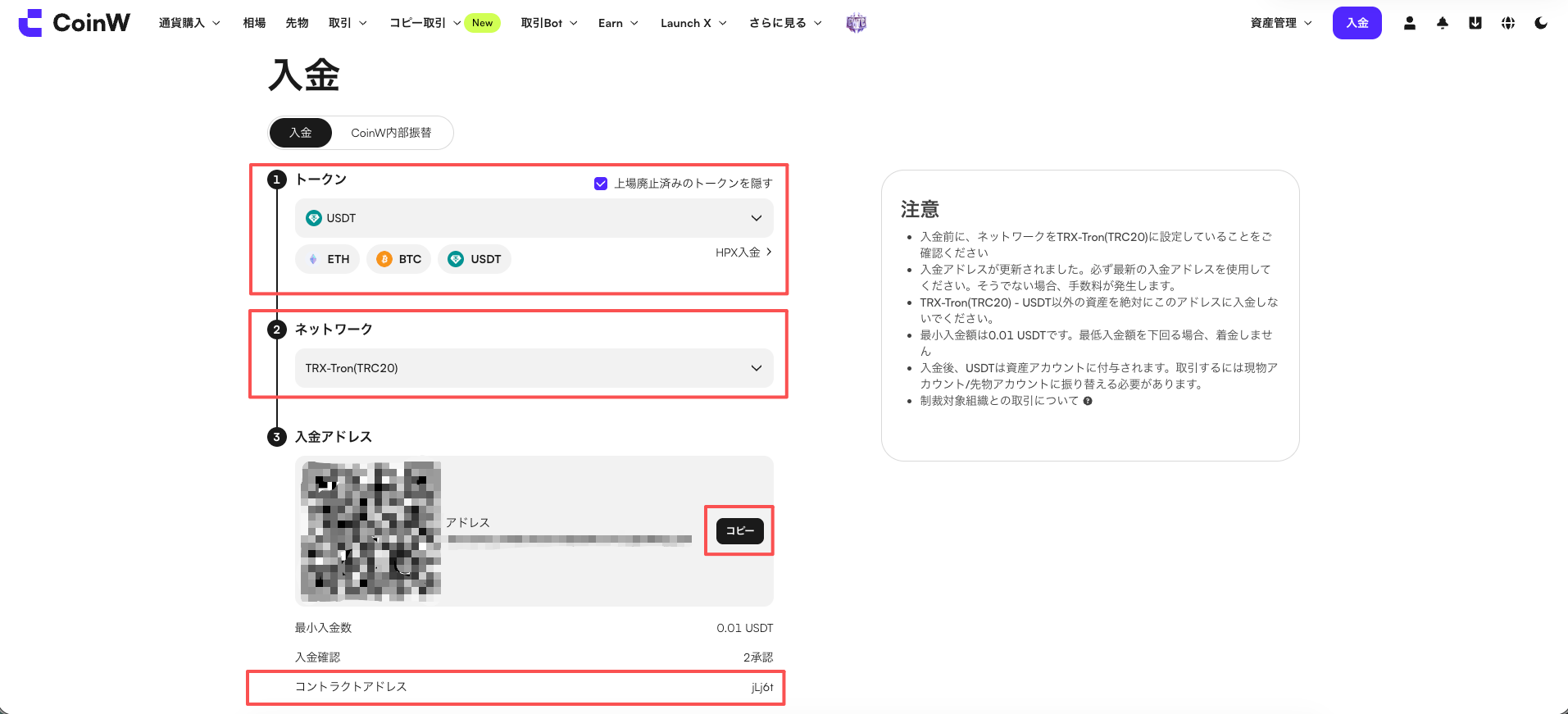Open the notifications bell icon
The image size is (1568, 714).
pyautogui.click(x=1443, y=23)
